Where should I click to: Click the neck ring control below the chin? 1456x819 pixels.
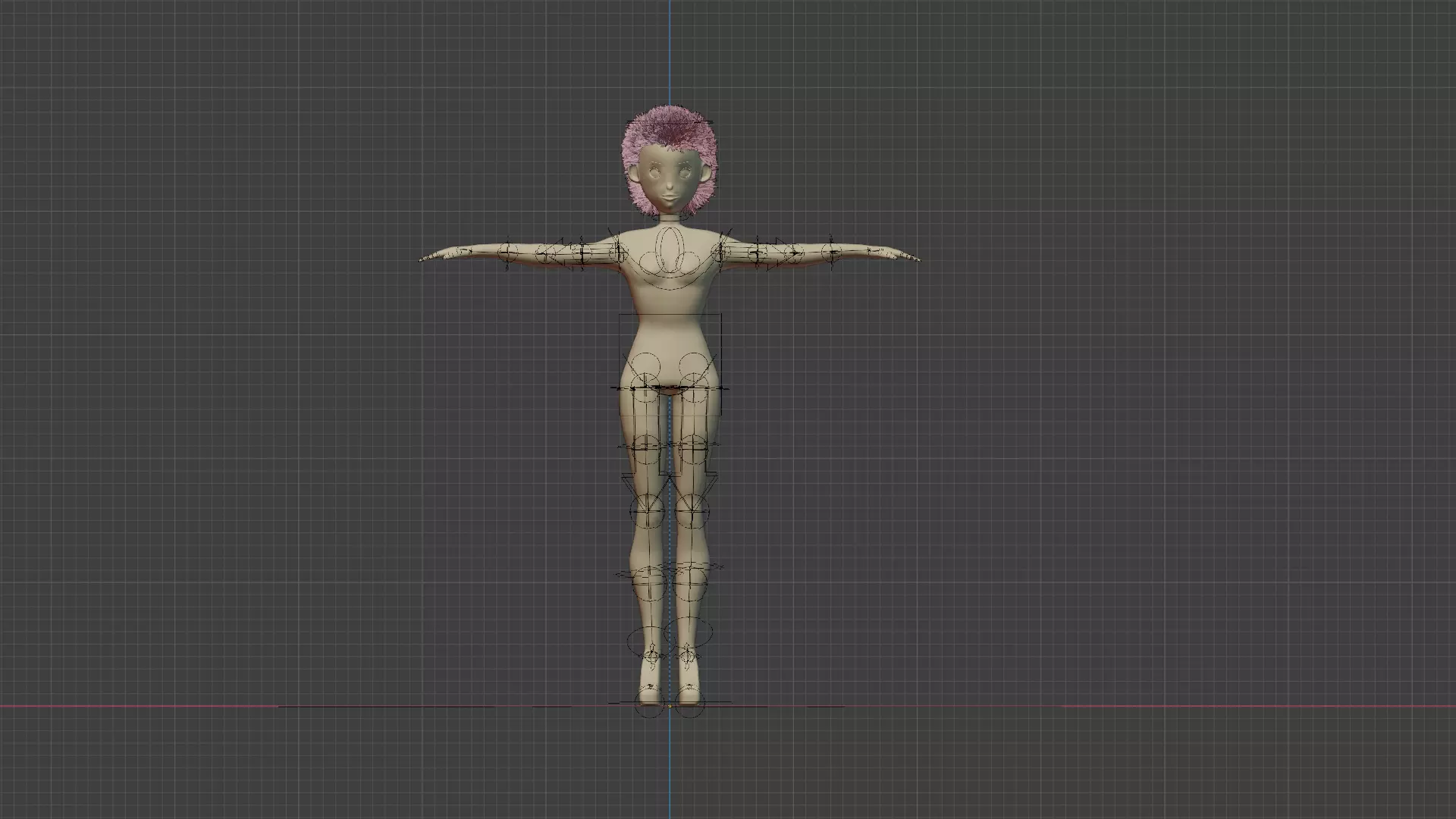(669, 216)
